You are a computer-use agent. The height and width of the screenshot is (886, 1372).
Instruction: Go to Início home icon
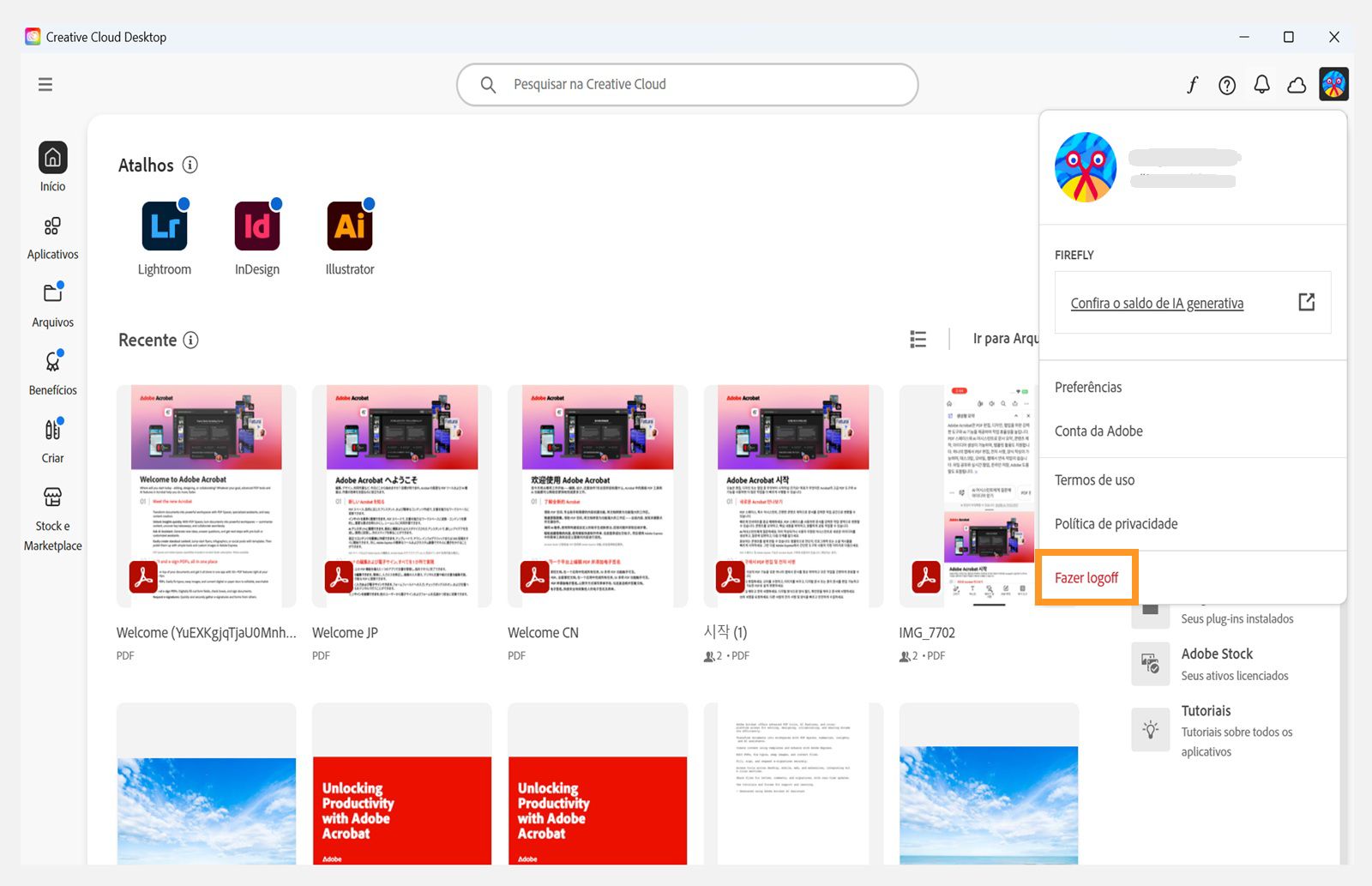[52, 158]
